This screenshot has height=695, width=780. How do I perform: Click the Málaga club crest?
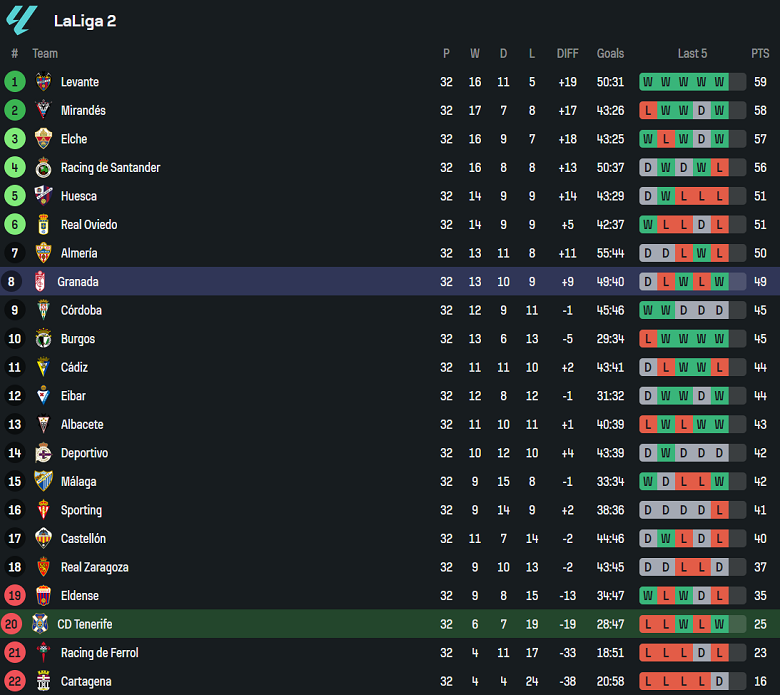tap(43, 481)
